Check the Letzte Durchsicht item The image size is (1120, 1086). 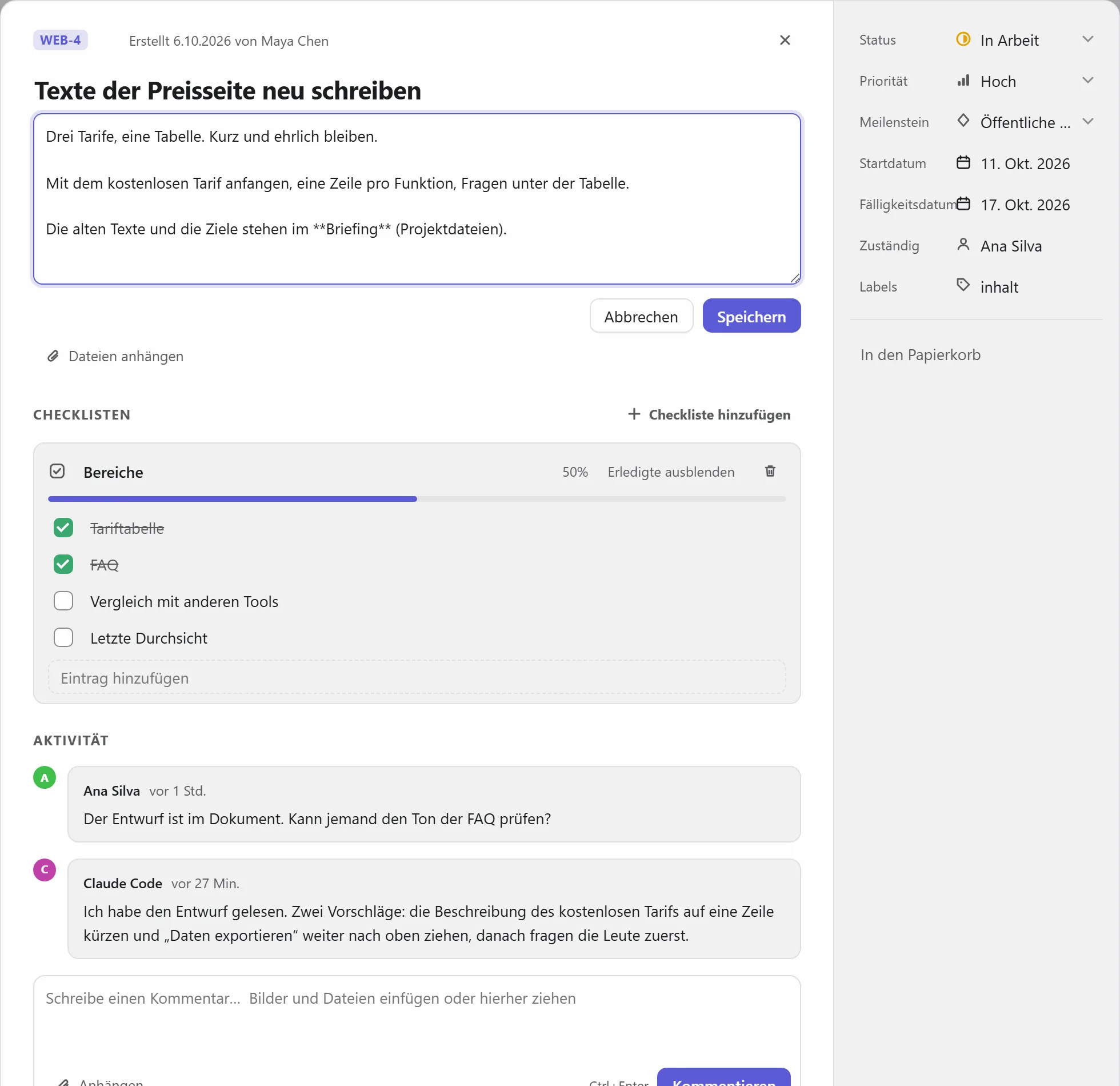tap(63, 637)
